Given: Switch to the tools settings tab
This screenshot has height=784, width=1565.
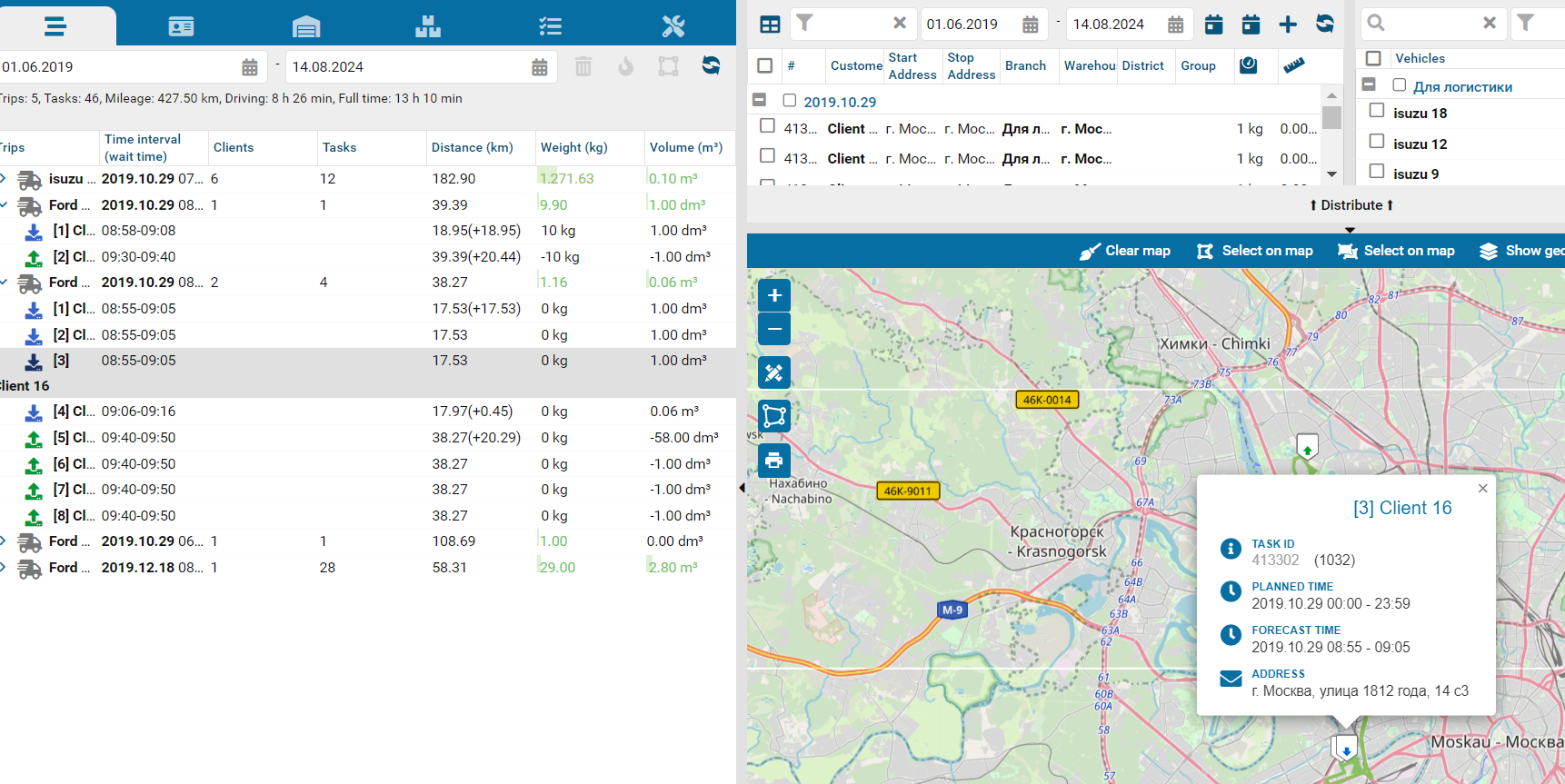Looking at the screenshot, I should coord(673,26).
